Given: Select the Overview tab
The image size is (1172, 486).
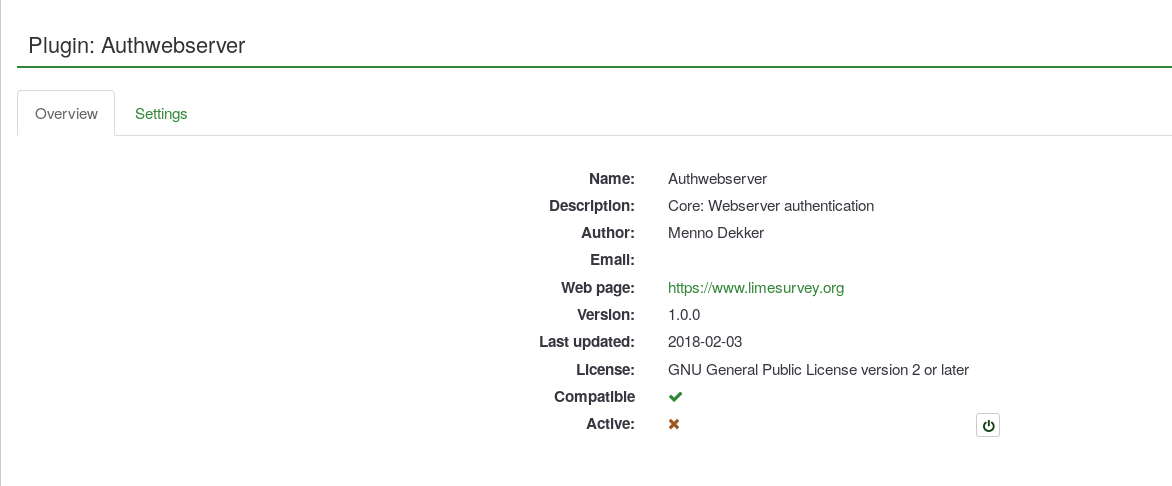Looking at the screenshot, I should pos(66,114).
